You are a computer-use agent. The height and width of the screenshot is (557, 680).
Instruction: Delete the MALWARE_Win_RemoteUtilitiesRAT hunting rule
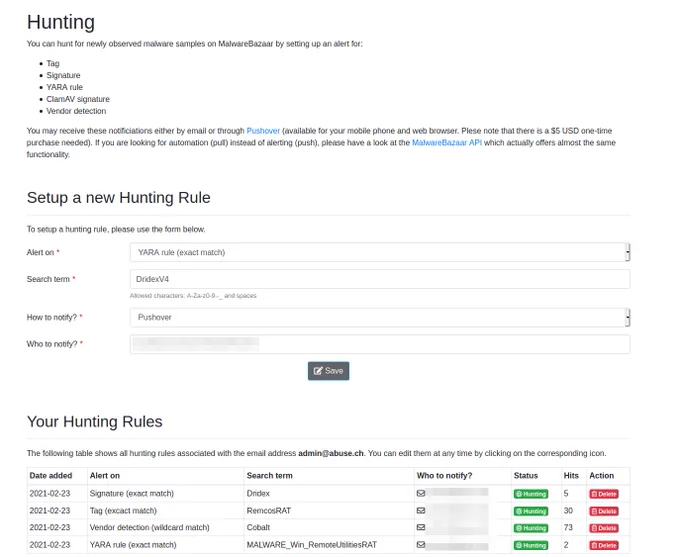pos(604,545)
